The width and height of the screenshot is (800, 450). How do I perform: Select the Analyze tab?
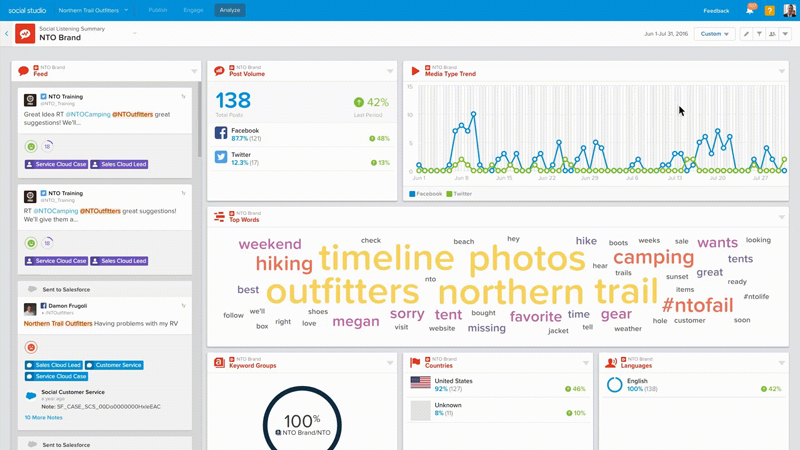230,10
